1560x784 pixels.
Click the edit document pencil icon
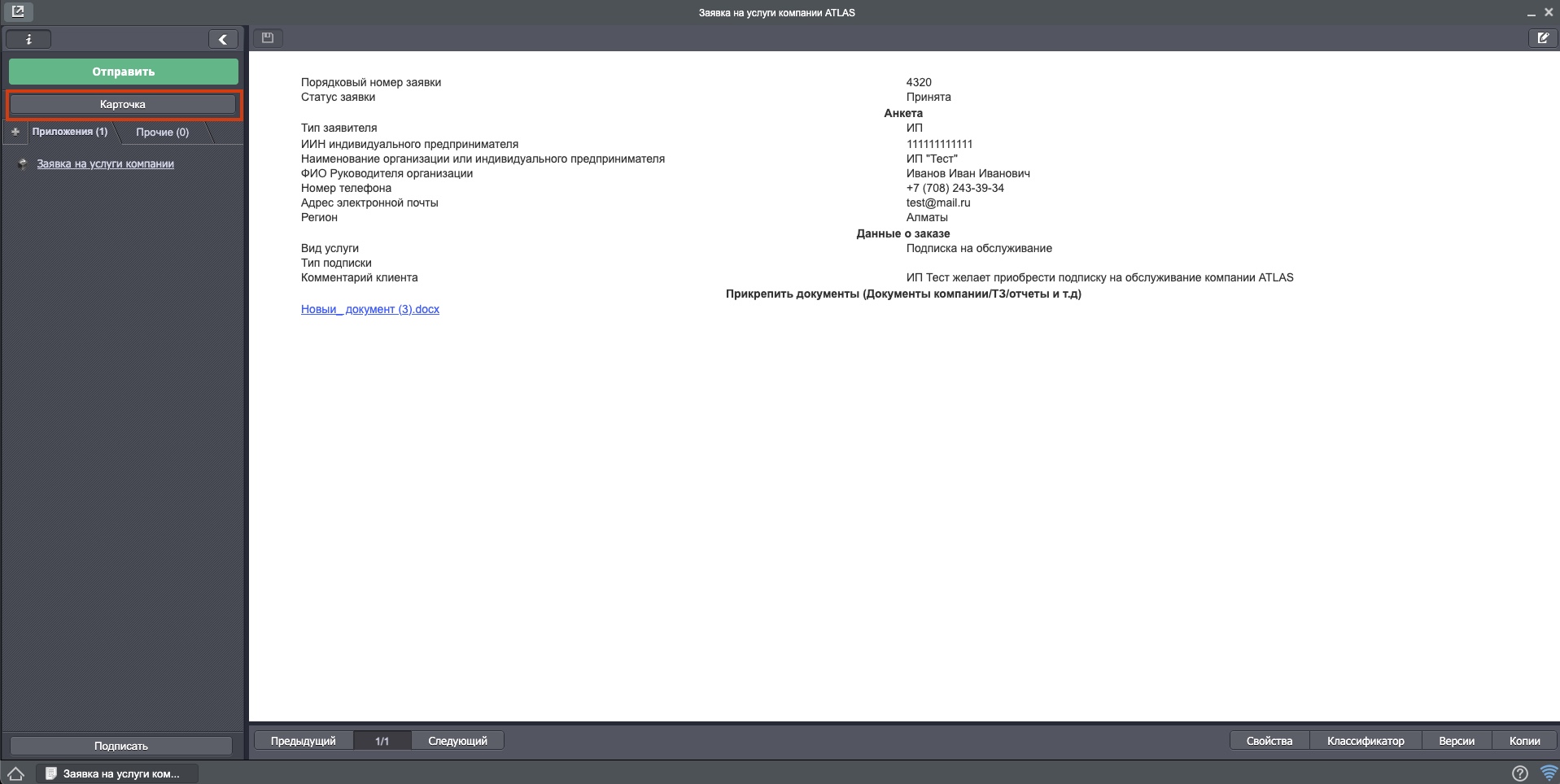click(1542, 38)
